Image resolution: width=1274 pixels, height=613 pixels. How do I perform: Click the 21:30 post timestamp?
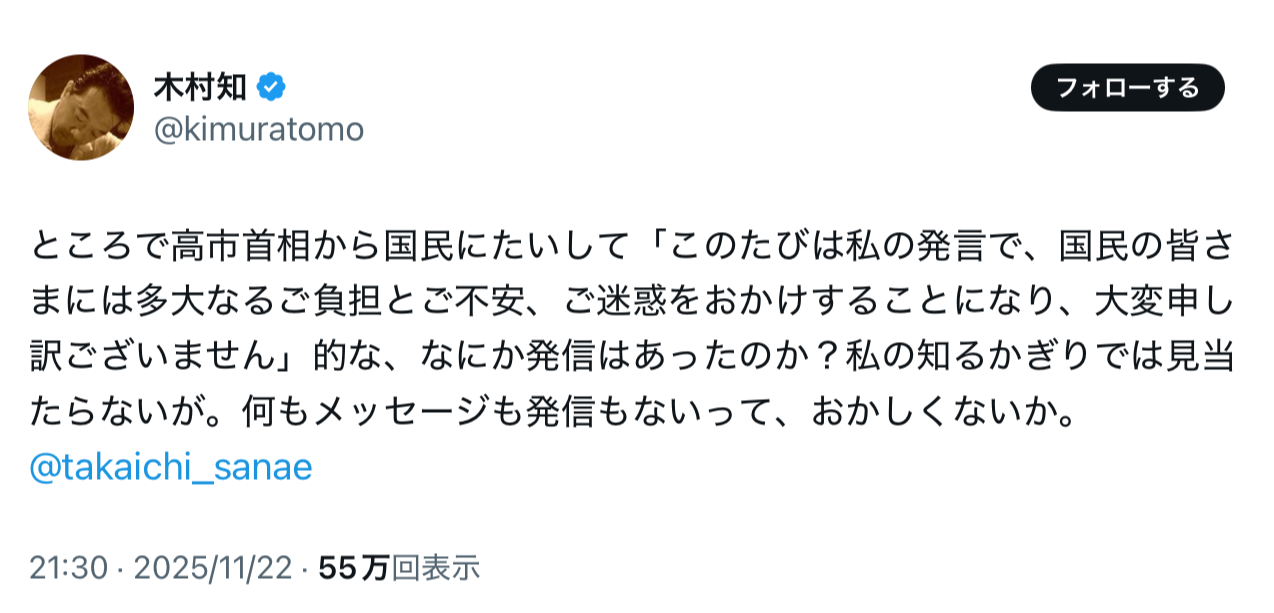tap(68, 568)
